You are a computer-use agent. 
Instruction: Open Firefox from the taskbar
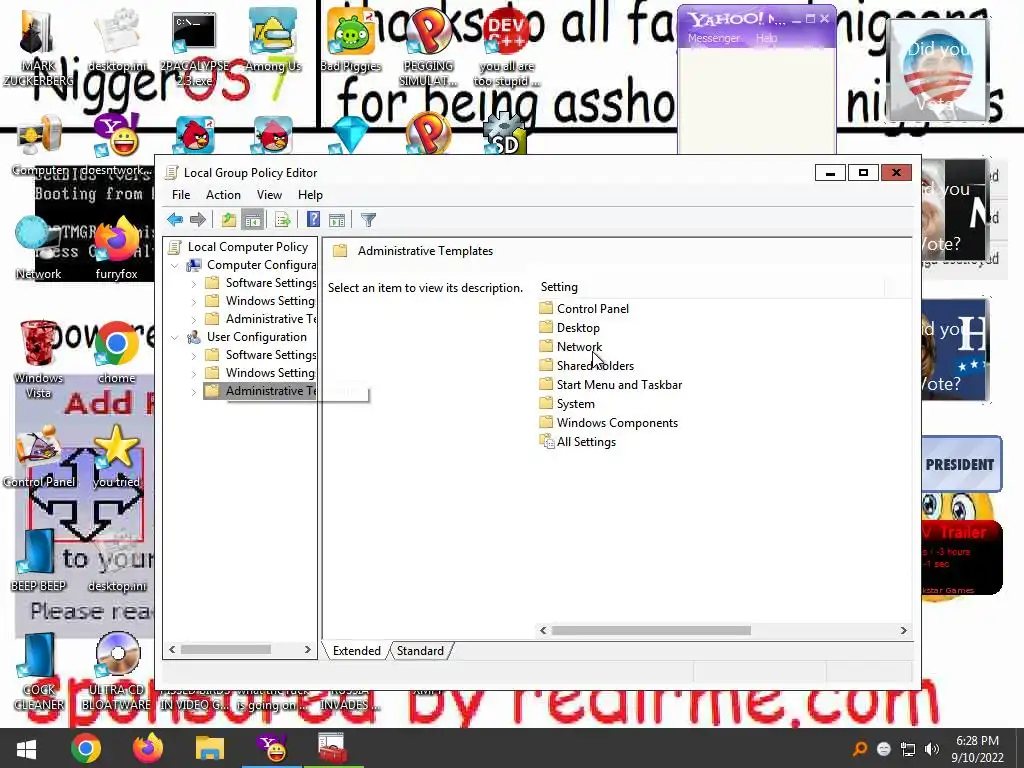tap(148, 748)
